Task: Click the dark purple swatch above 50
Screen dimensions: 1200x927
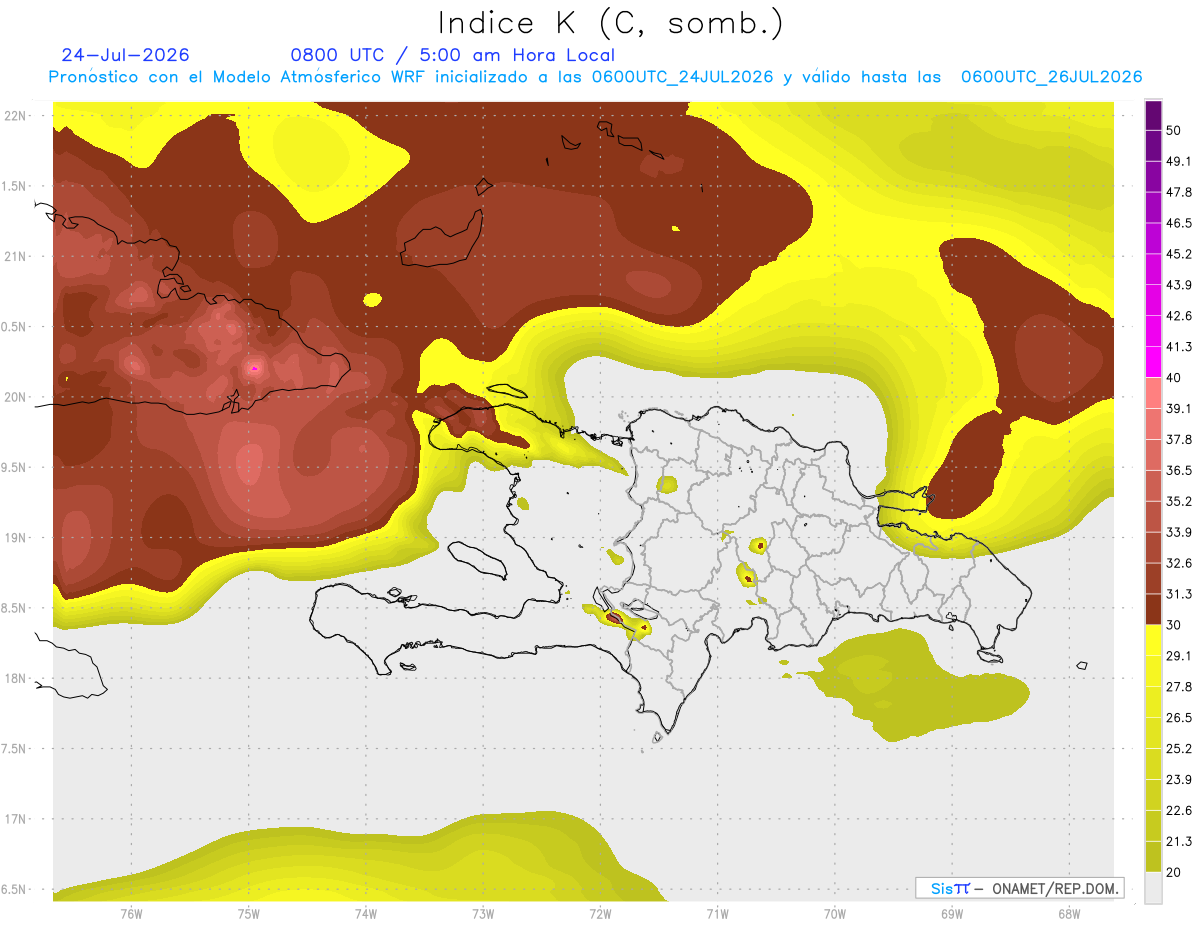Action: tap(1153, 115)
